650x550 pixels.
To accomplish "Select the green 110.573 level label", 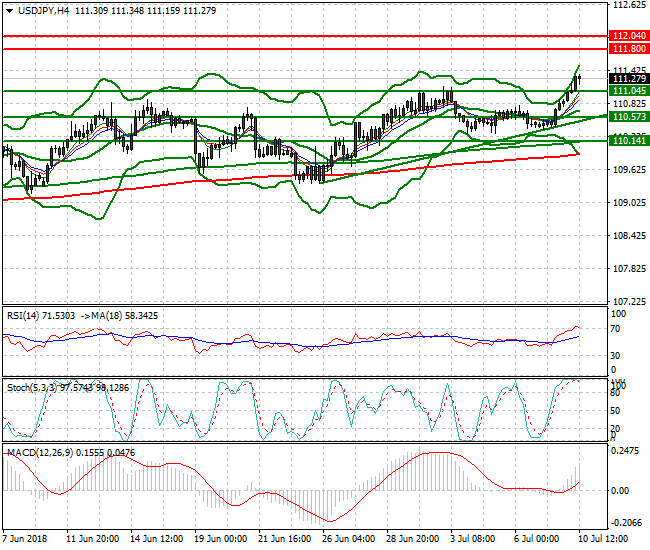I will click(x=628, y=117).
